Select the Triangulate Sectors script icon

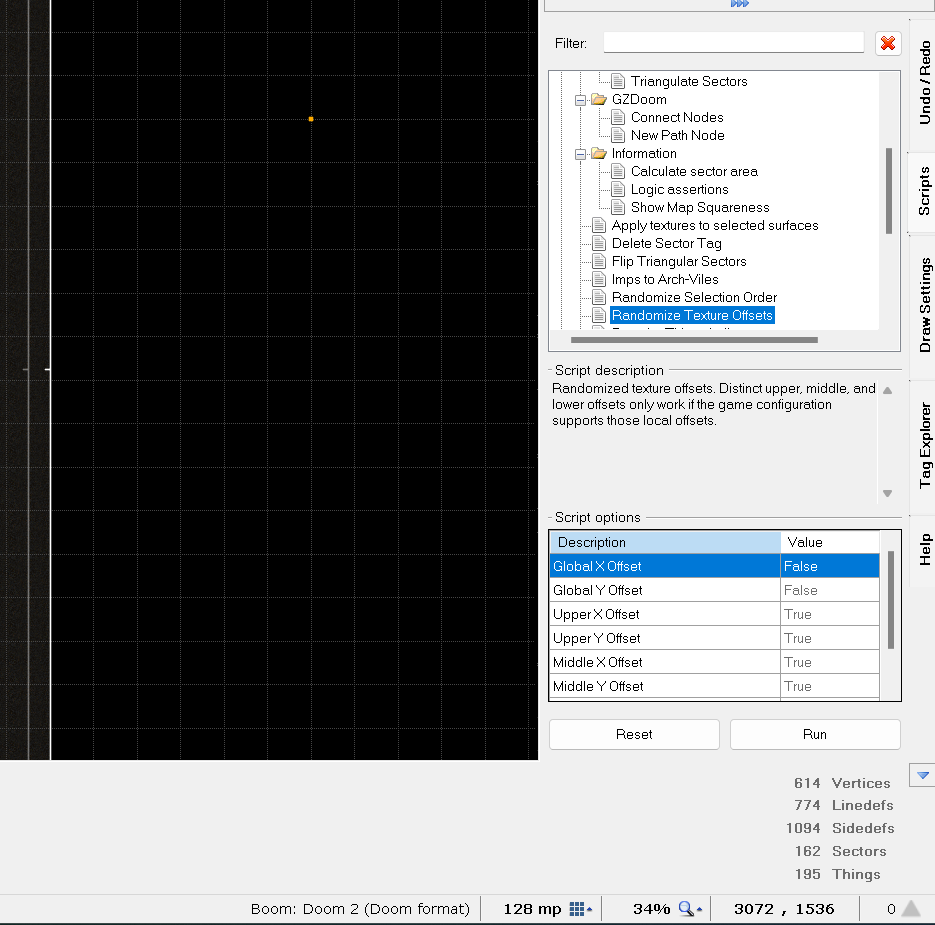point(618,81)
